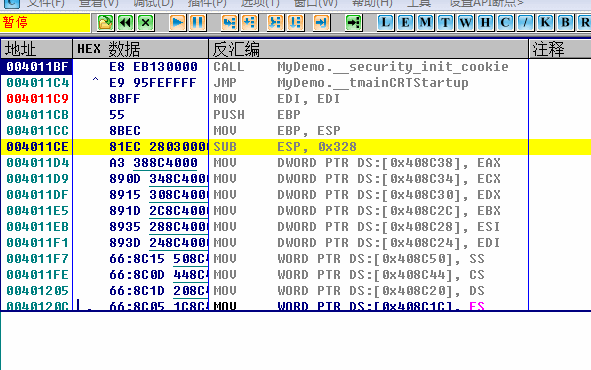Select highlighted address 004011CE
The height and width of the screenshot is (370, 591).
coord(37,147)
